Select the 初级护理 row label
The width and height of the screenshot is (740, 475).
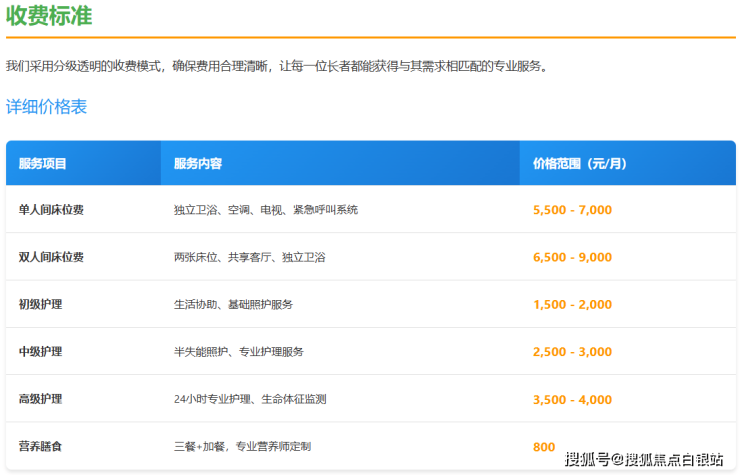click(x=40, y=304)
